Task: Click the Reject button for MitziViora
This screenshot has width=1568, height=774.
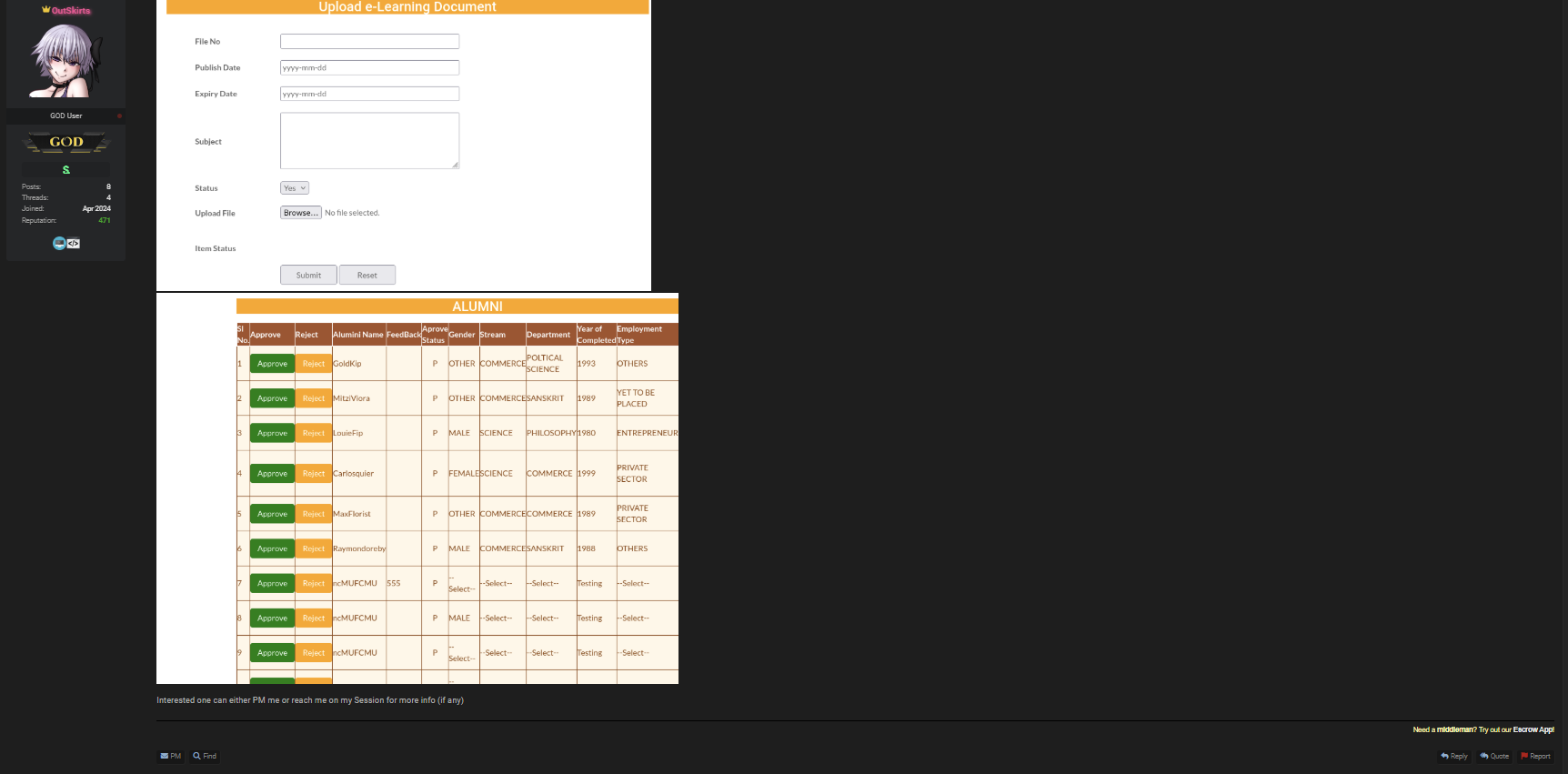Action: (313, 398)
